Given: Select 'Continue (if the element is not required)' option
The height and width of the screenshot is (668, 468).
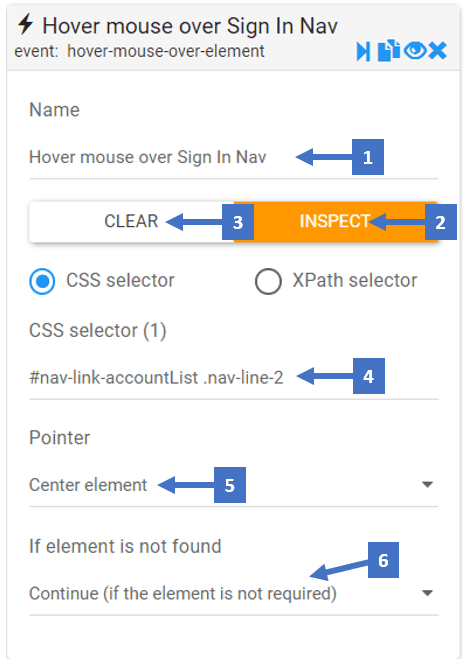Looking at the screenshot, I should coord(183,593).
